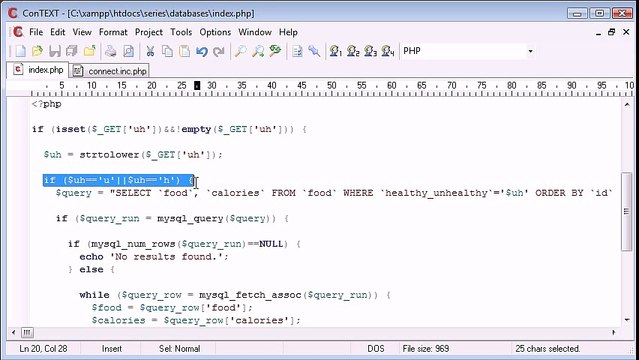This screenshot has height=360, width=639.
Task: Click the '$uh = strtolower' code line
Action: [133, 155]
